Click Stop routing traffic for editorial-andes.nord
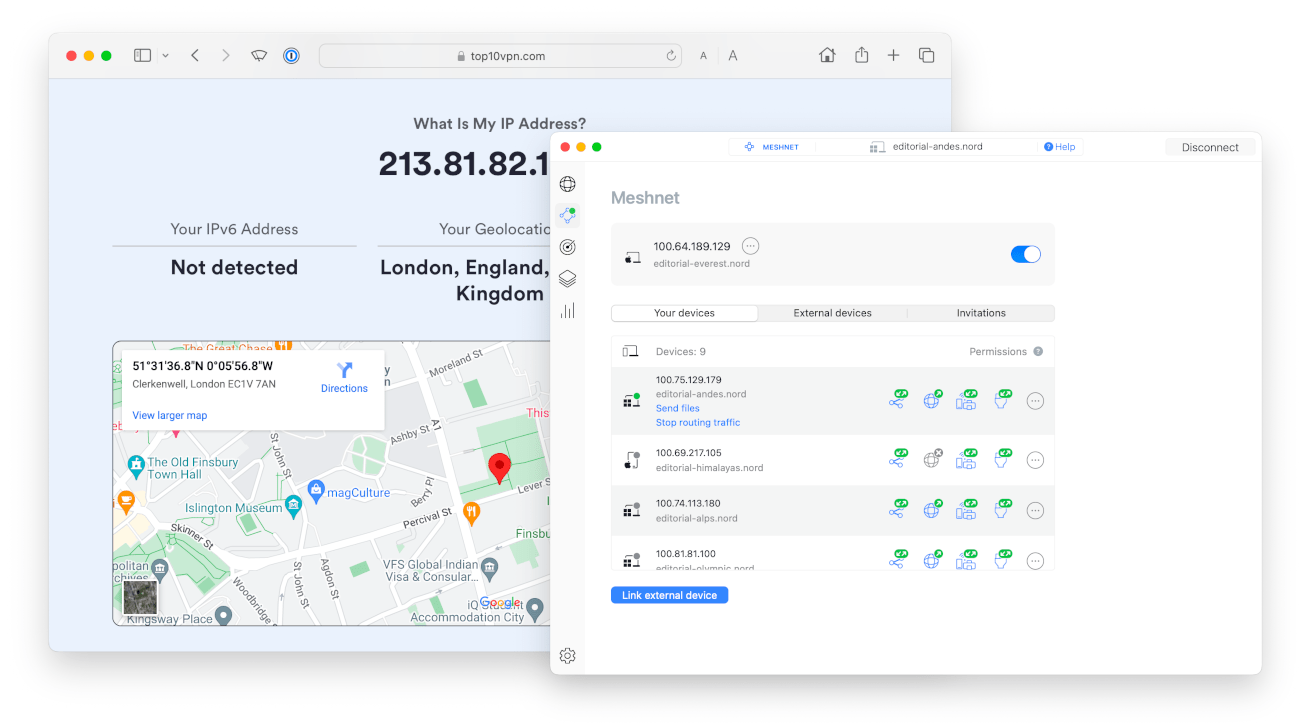The image size is (1300, 723). pos(698,422)
